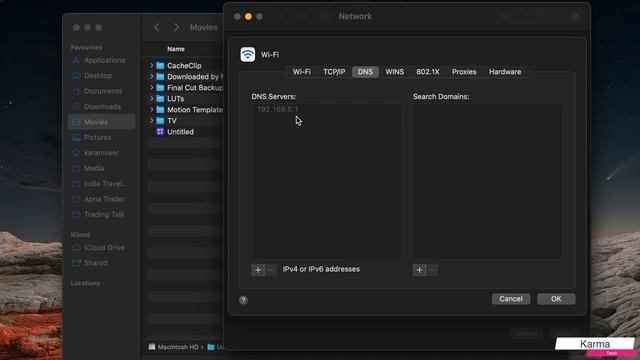Click the Macintosh HD path bar icon

[152, 347]
